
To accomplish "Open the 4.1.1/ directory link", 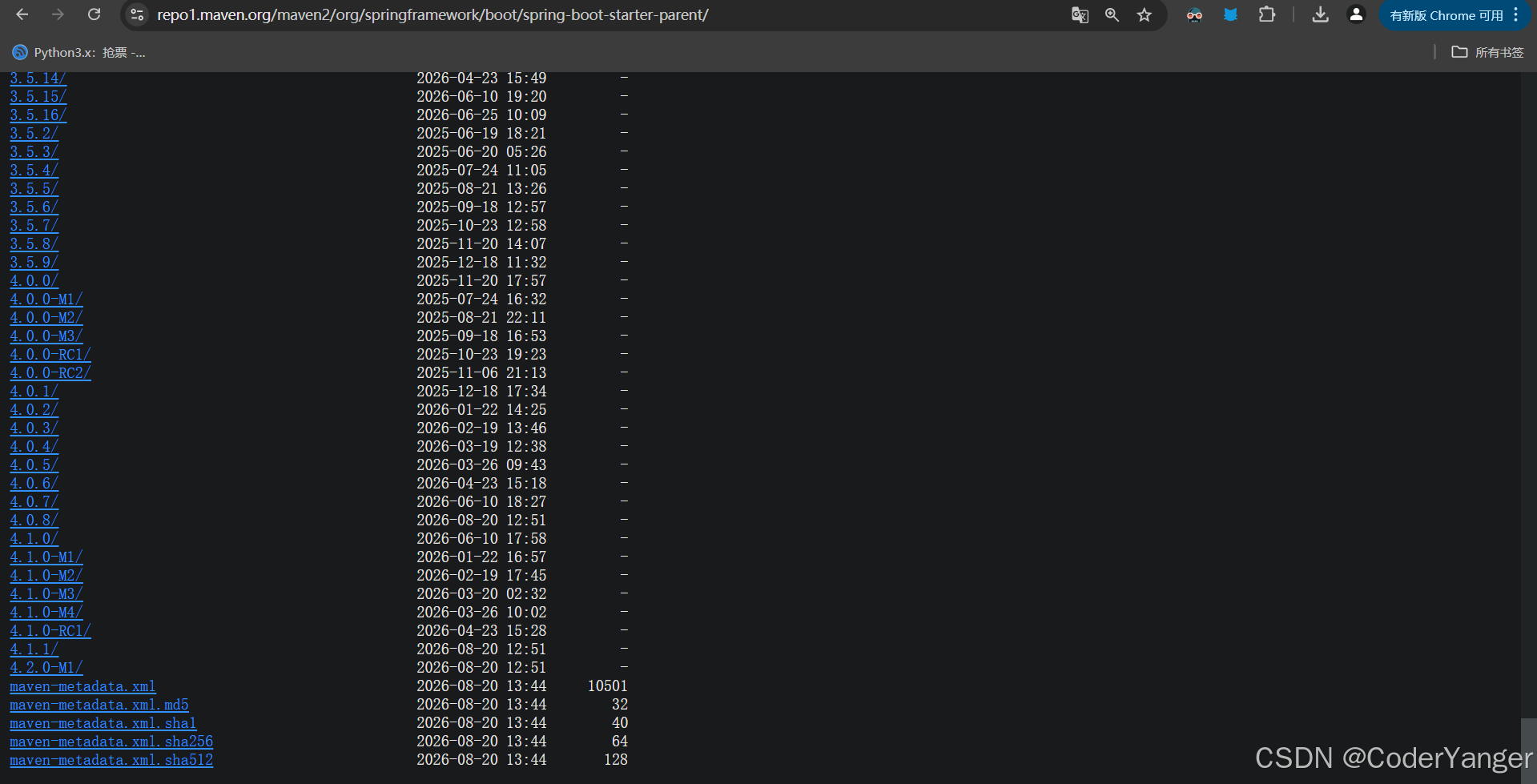I will pyautogui.click(x=34, y=649).
